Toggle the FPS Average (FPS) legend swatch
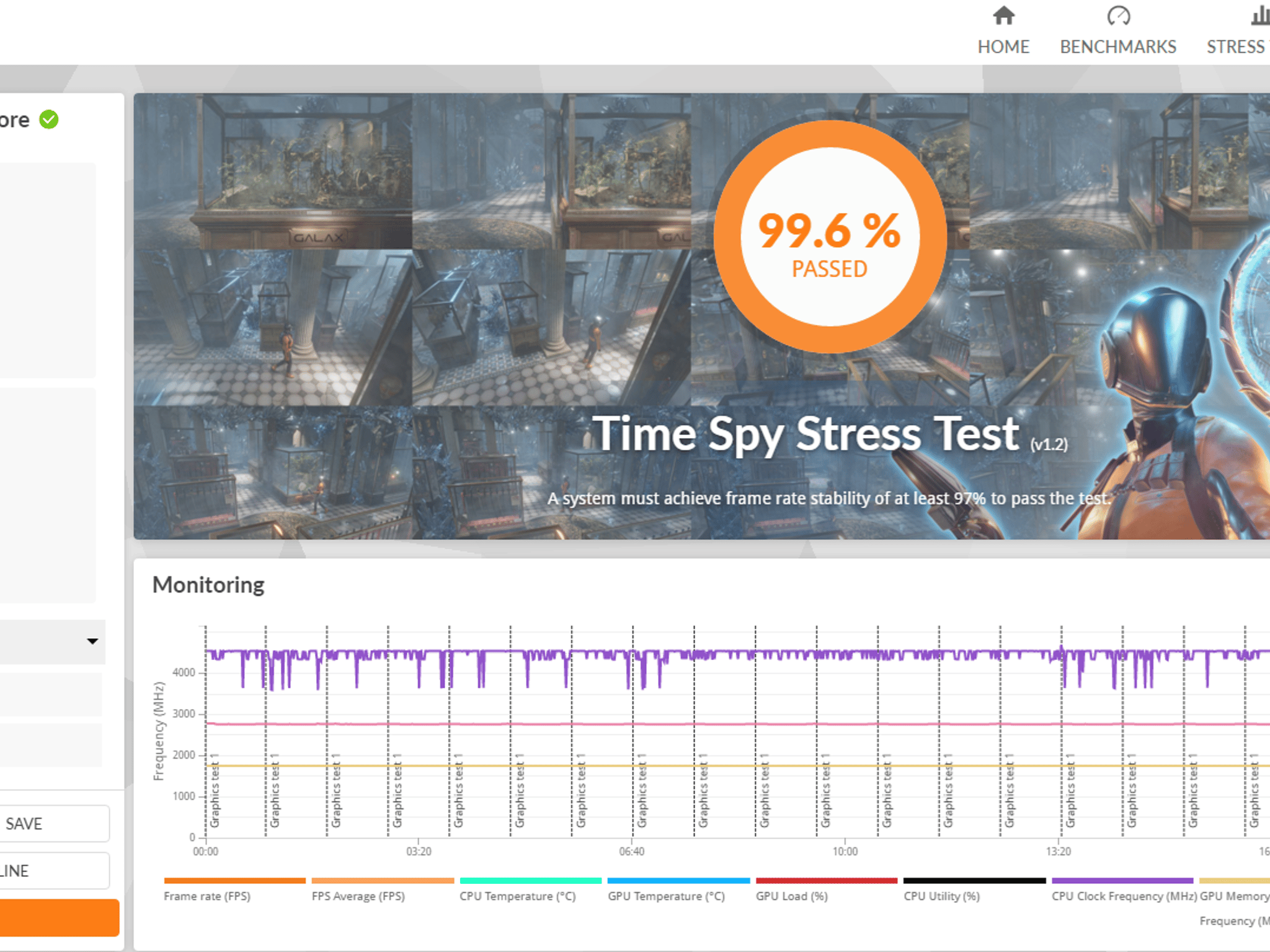 (x=383, y=881)
